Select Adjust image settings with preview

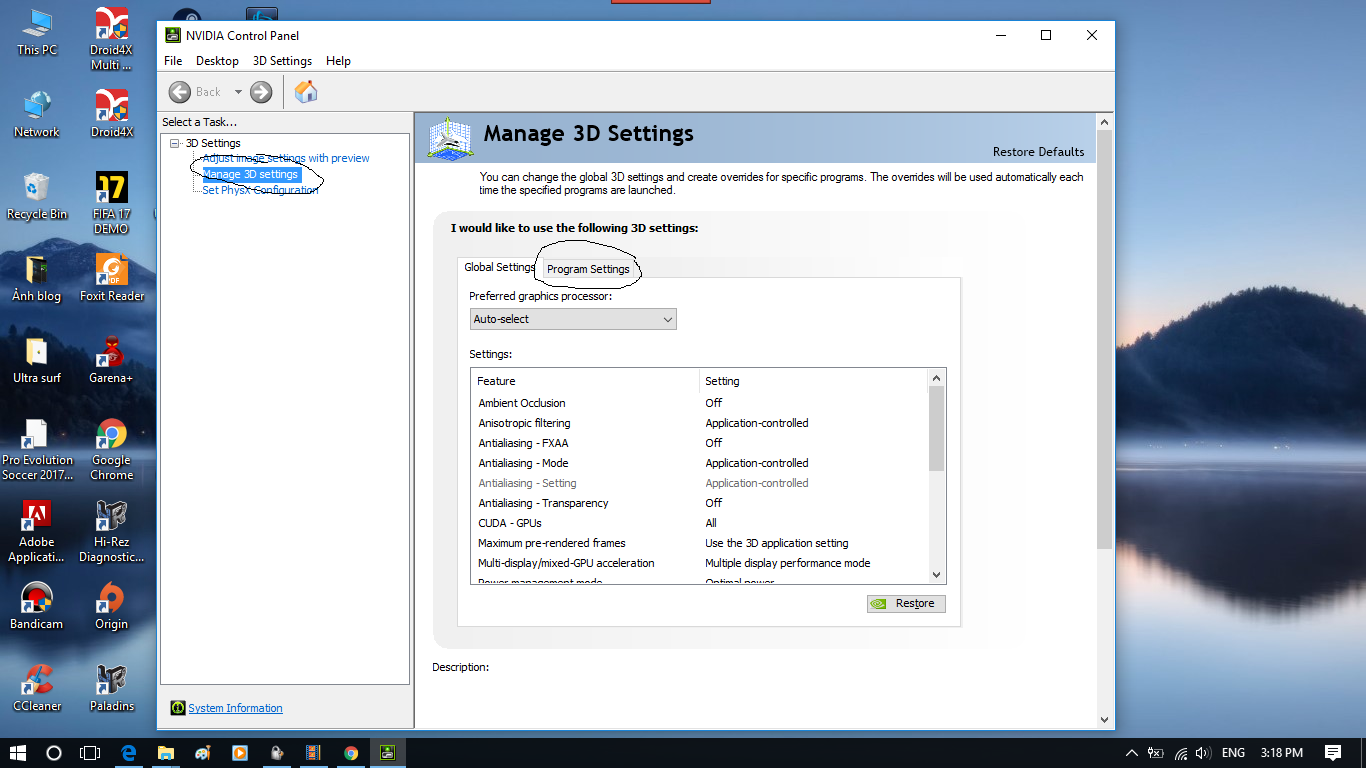[286, 158]
